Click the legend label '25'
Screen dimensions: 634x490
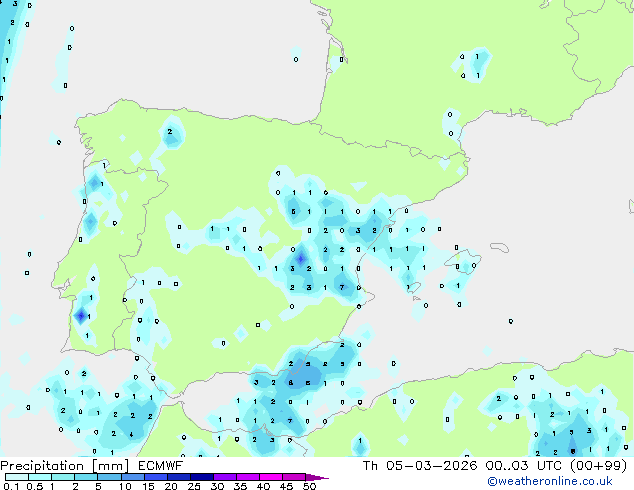194,486
